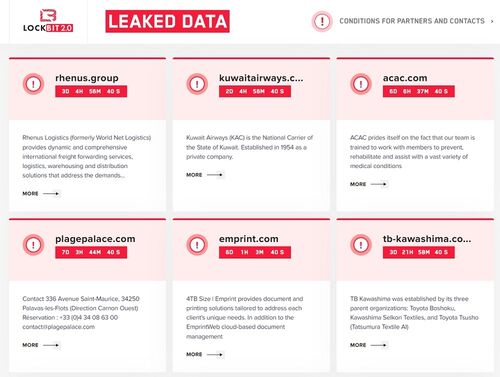500x377 pixels.
Task: Click the alert icon beside rhenus.group
Action: click(33, 84)
